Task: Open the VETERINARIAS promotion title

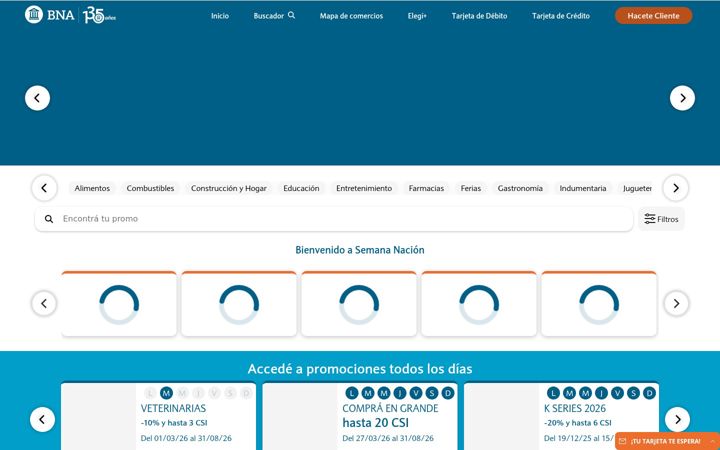Action: pyautogui.click(x=173, y=408)
